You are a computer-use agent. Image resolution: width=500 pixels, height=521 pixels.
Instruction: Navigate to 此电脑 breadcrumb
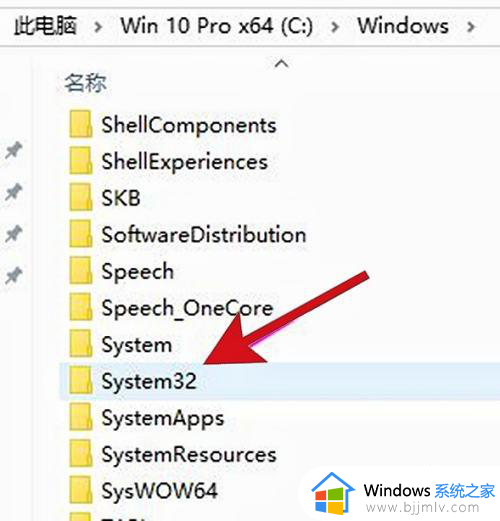tap(45, 26)
